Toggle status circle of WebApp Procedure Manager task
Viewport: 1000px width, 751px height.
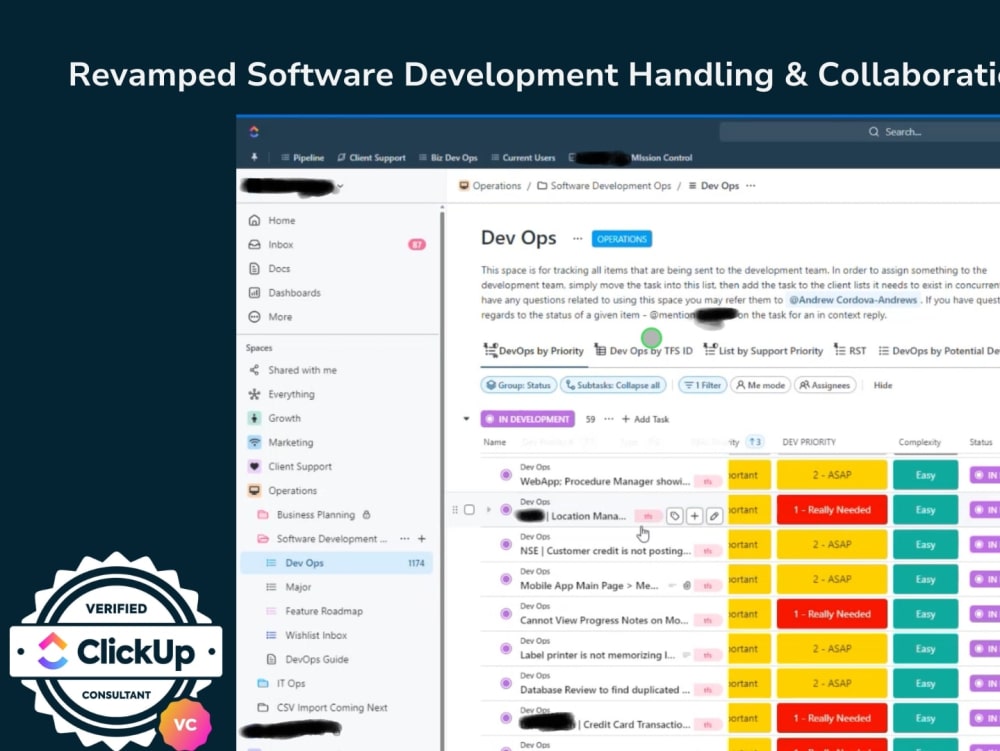(506, 474)
